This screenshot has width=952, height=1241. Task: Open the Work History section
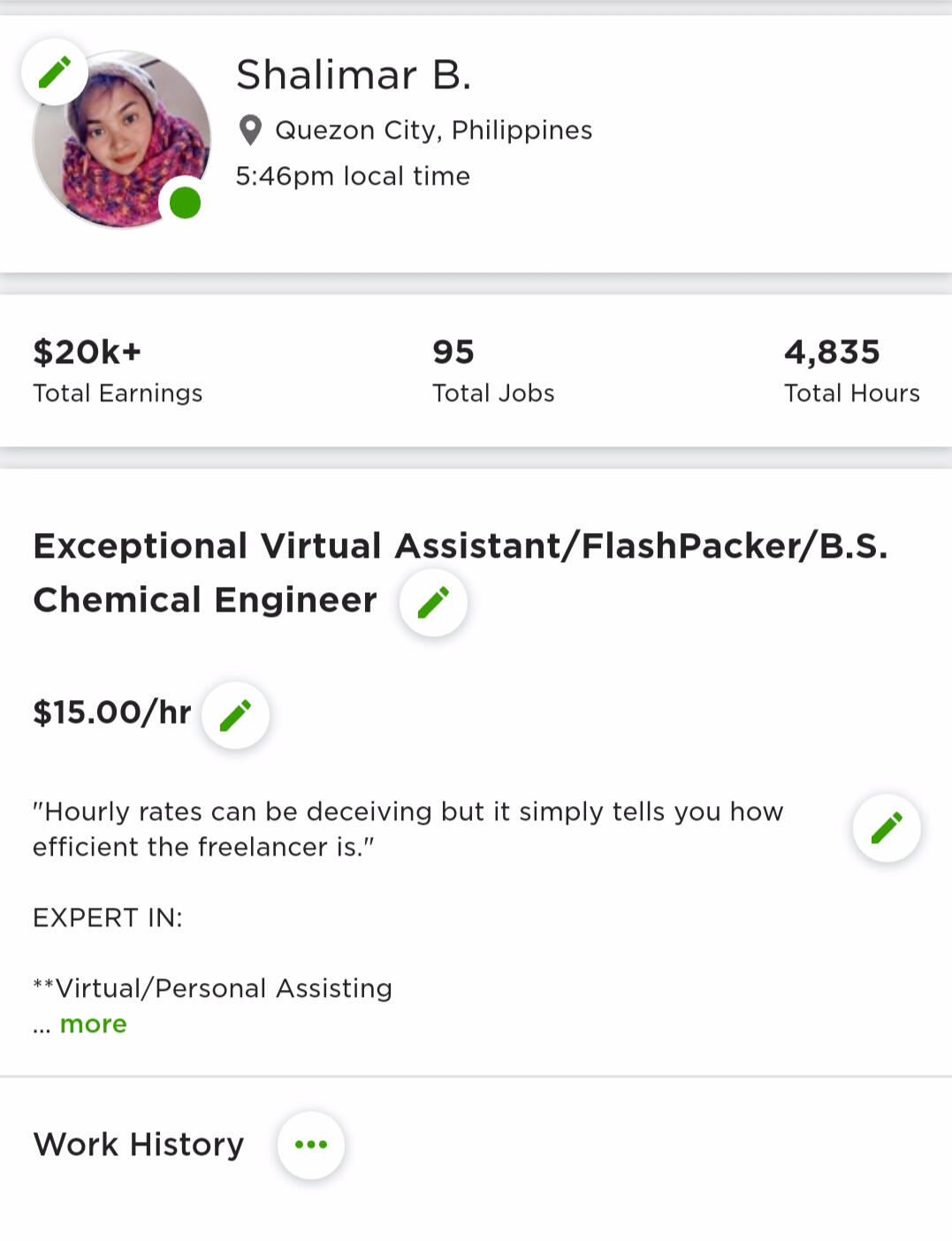(x=138, y=1144)
